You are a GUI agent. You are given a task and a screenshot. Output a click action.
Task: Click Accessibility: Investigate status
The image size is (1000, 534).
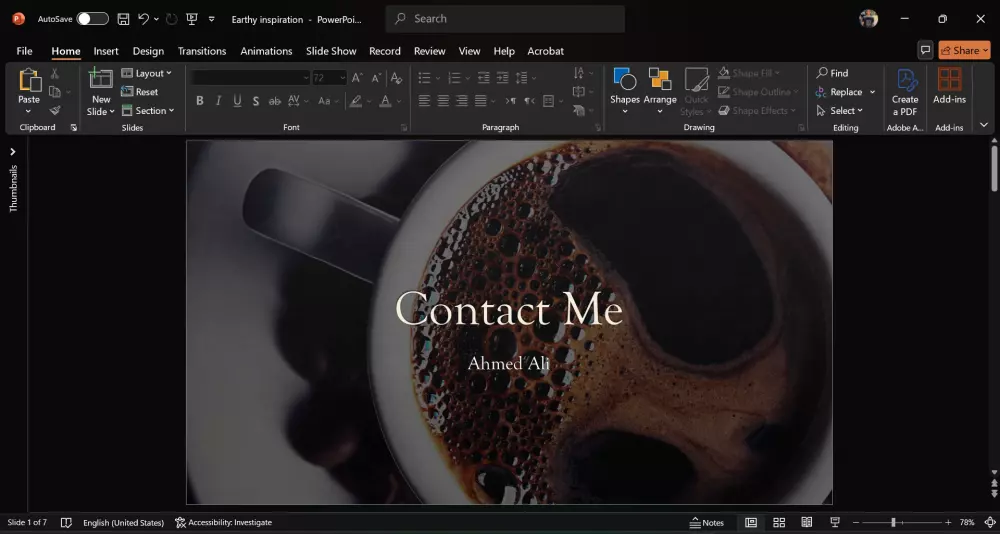[223, 523]
